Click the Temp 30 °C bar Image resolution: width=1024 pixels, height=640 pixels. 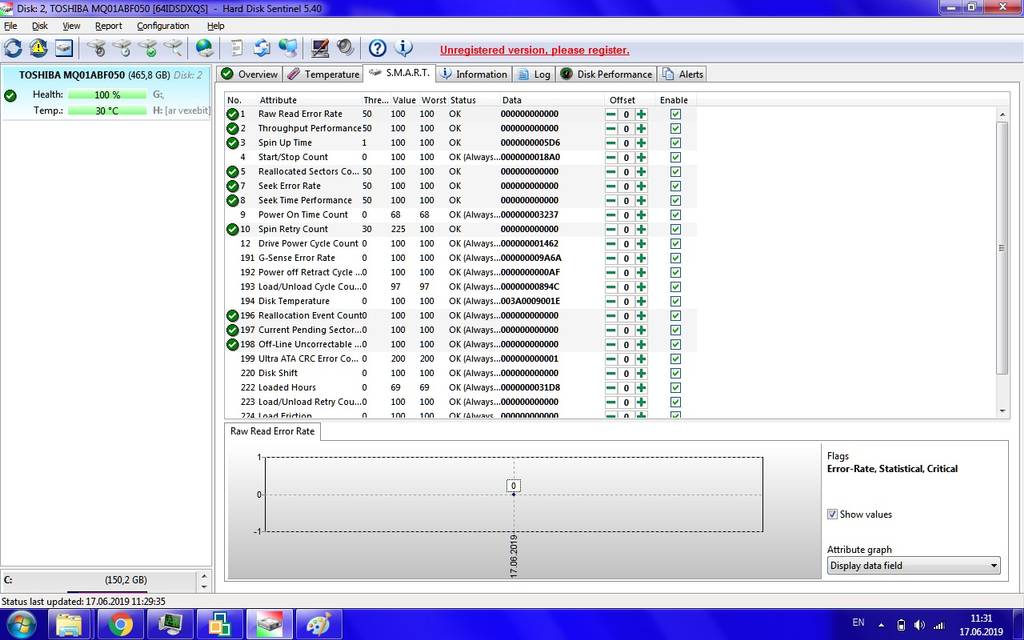click(x=107, y=111)
